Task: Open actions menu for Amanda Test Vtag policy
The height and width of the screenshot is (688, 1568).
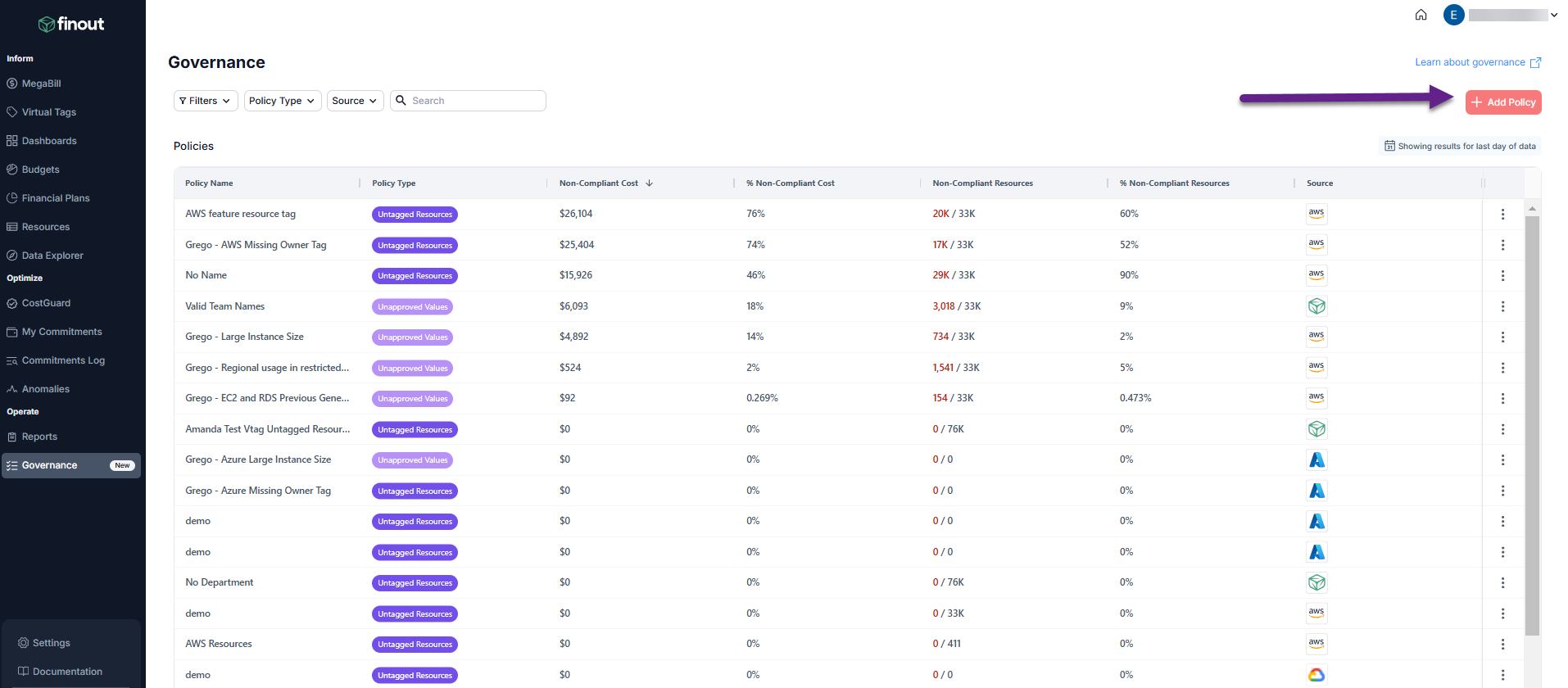Action: (1502, 429)
